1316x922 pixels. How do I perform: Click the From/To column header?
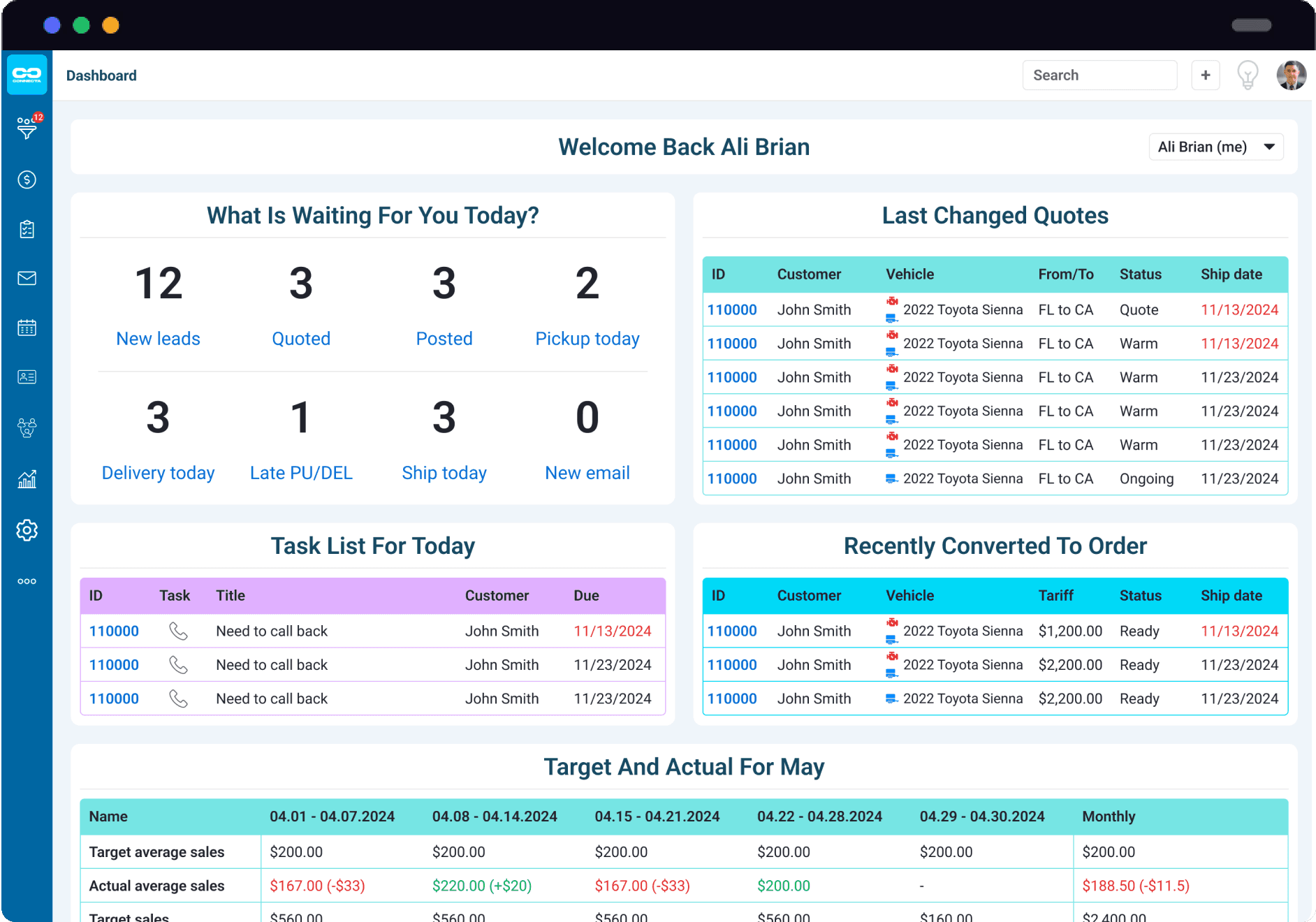(x=1066, y=275)
